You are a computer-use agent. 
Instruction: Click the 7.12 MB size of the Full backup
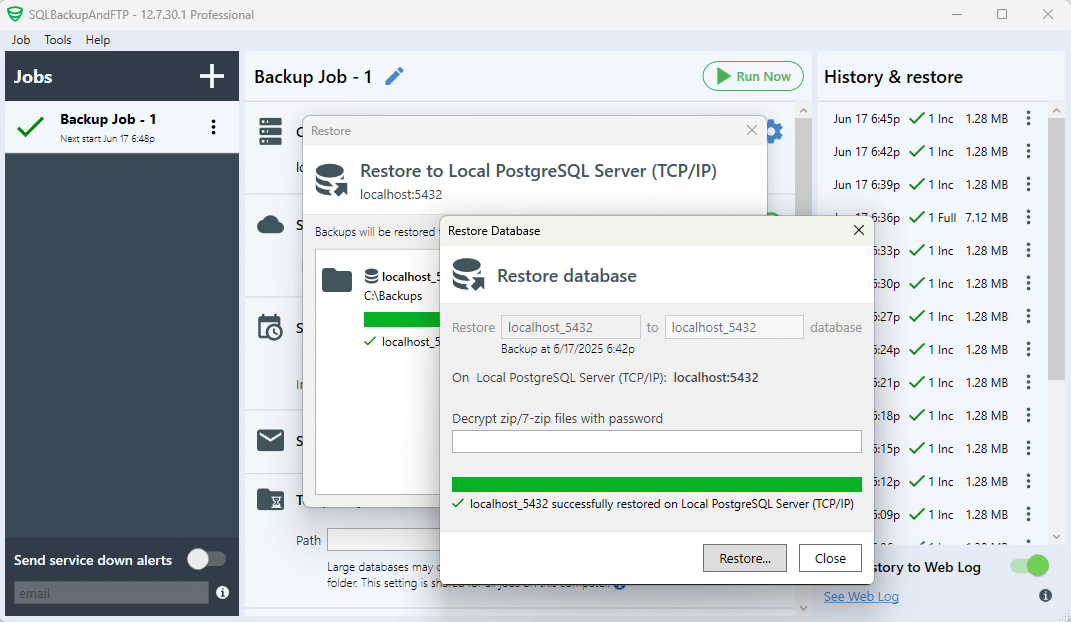point(986,217)
